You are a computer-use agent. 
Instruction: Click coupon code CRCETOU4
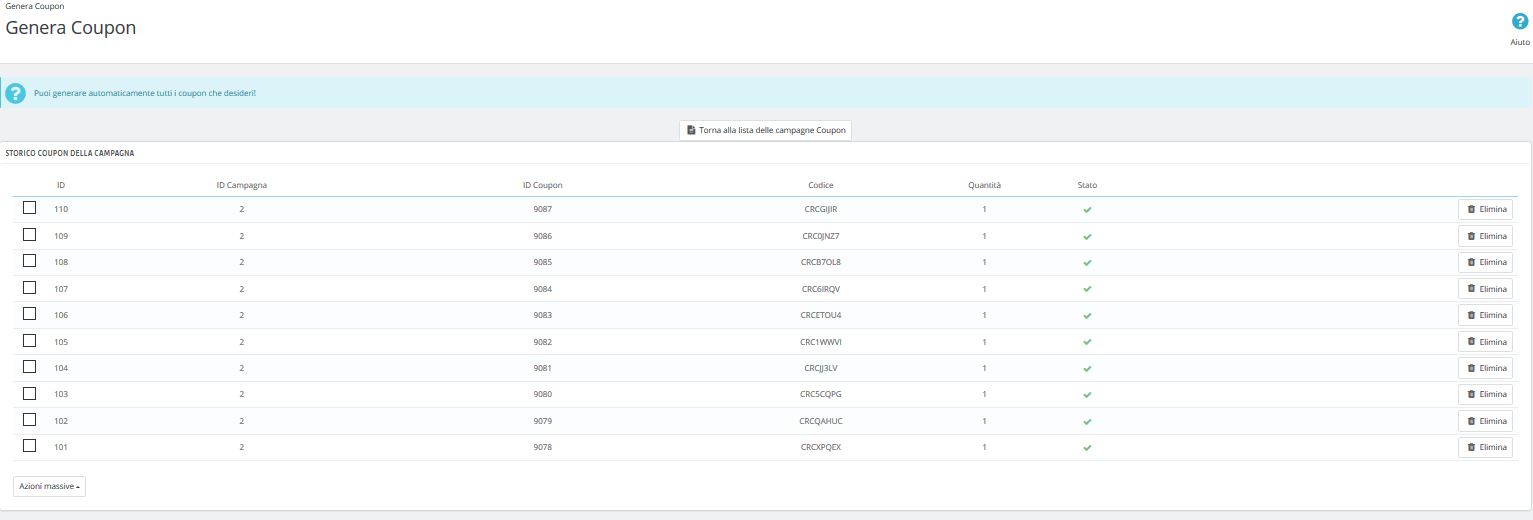821,315
